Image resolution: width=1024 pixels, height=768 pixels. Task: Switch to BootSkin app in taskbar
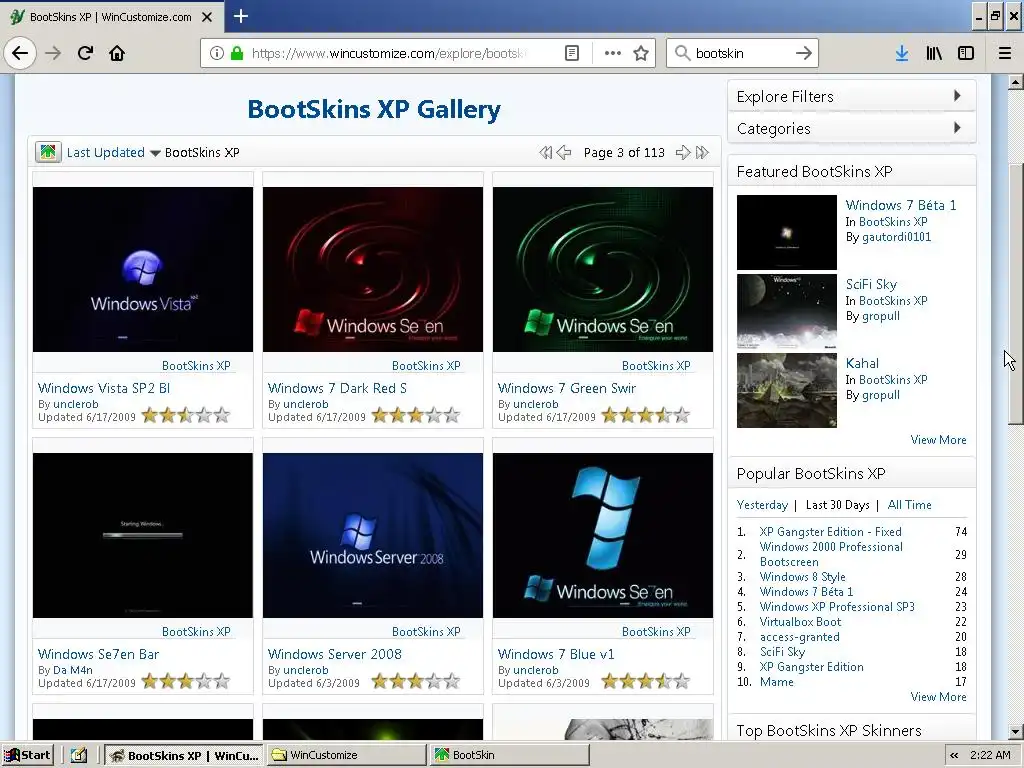tap(509, 755)
